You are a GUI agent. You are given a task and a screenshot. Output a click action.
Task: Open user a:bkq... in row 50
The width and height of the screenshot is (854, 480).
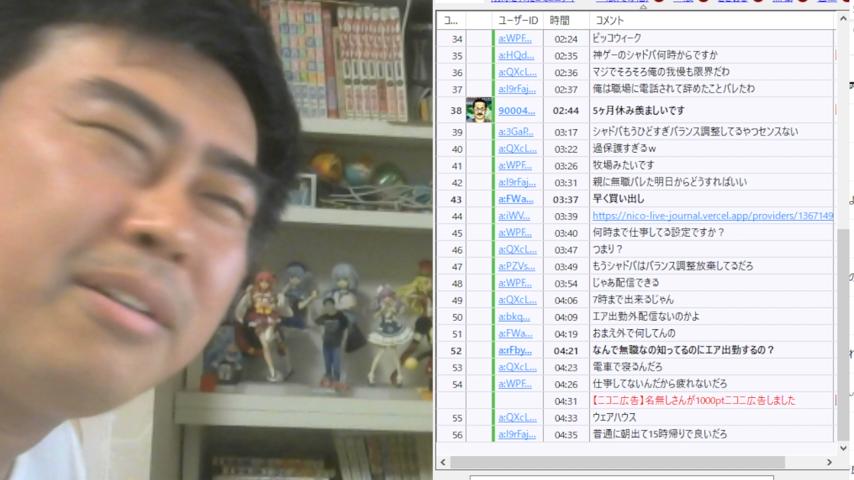click(x=514, y=317)
